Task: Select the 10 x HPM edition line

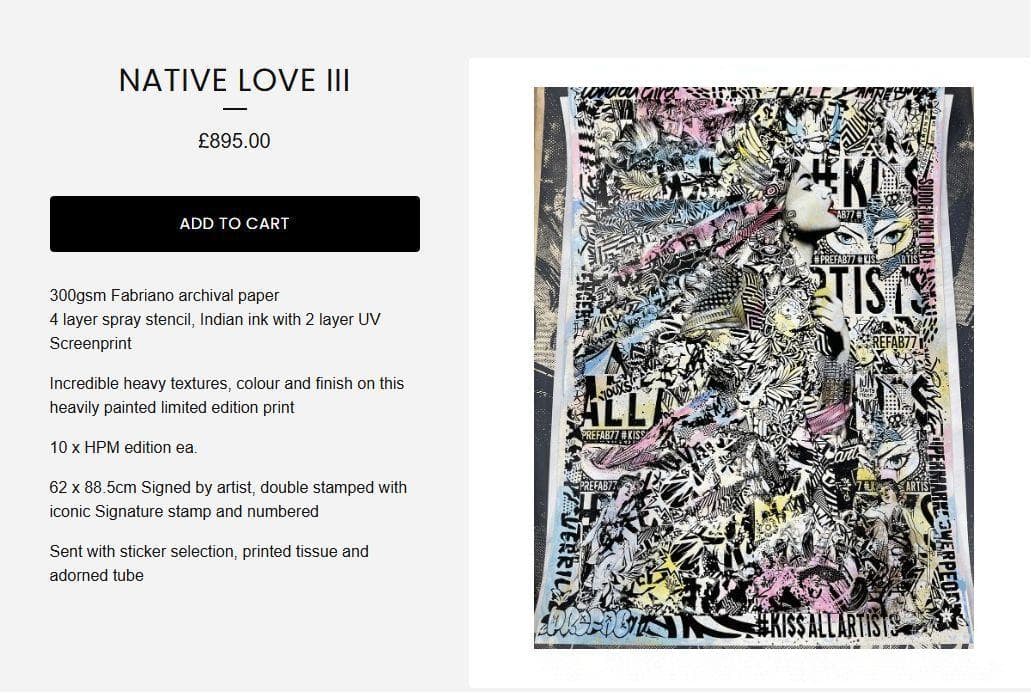Action: (124, 447)
